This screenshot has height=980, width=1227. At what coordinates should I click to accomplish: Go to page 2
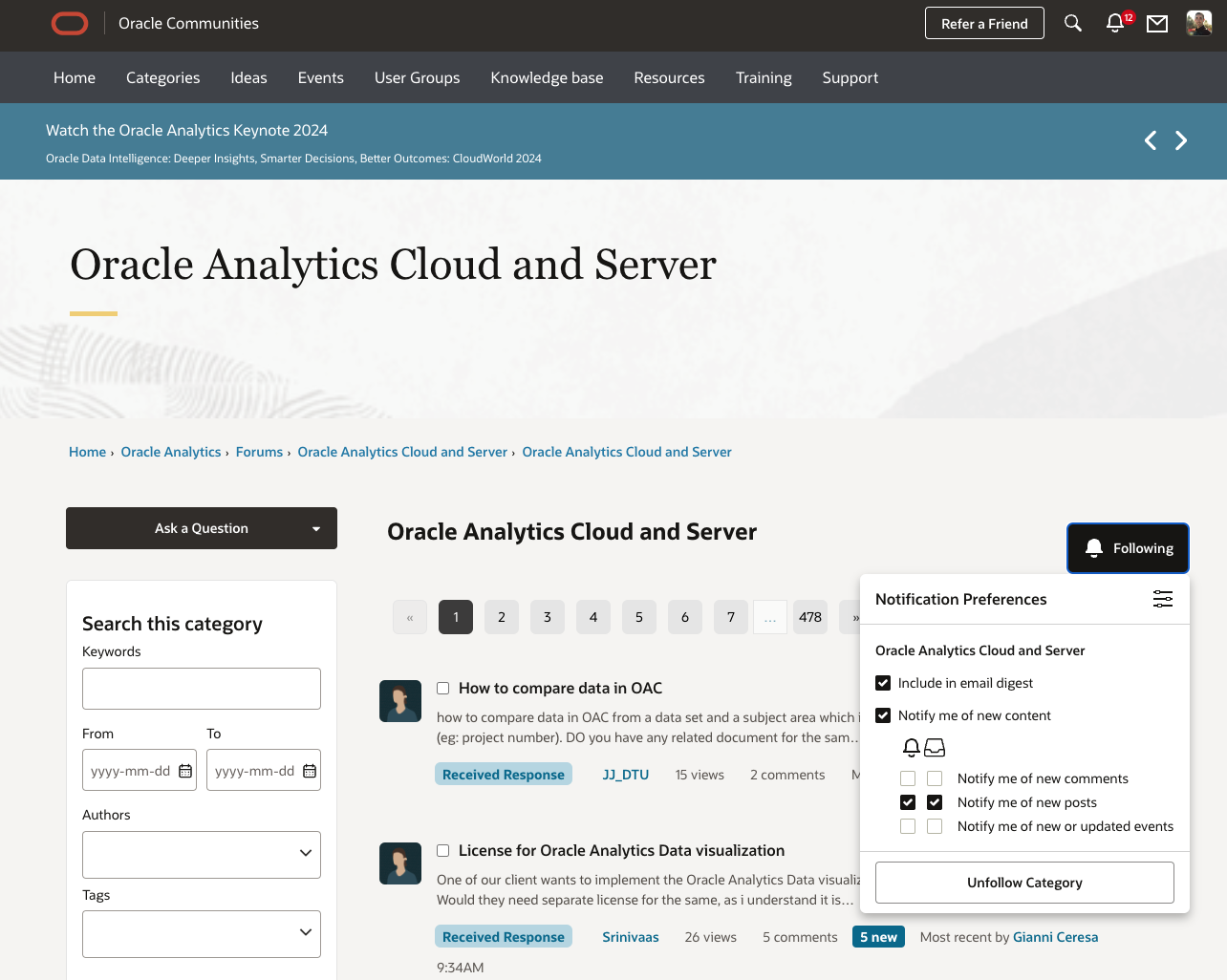click(502, 617)
